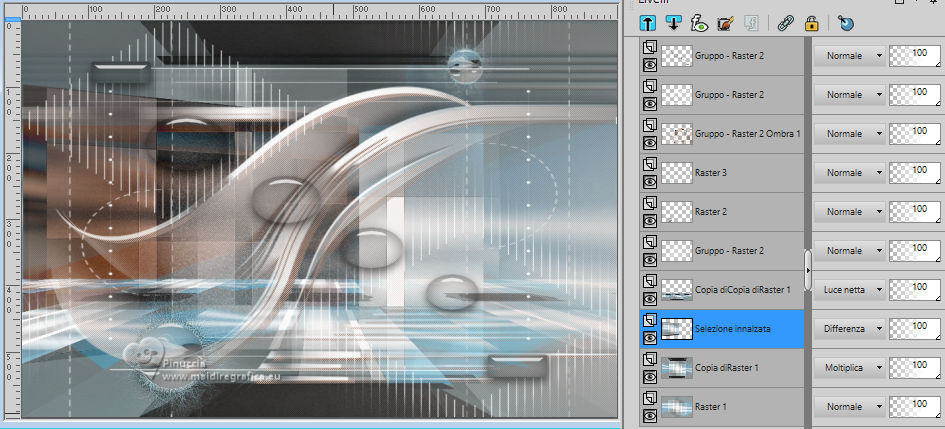Hide the Raster 1 layer
Image resolution: width=945 pixels, height=429 pixels.
[x=650, y=416]
